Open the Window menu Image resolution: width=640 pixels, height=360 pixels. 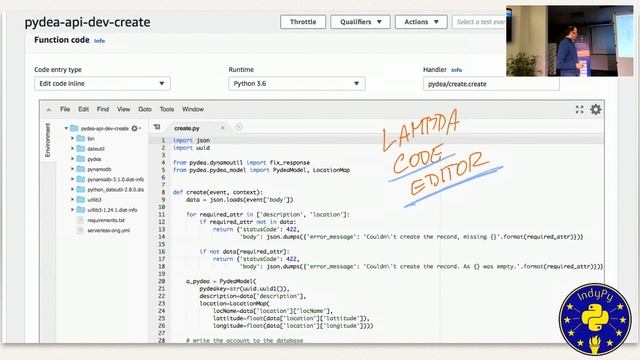tap(193, 109)
